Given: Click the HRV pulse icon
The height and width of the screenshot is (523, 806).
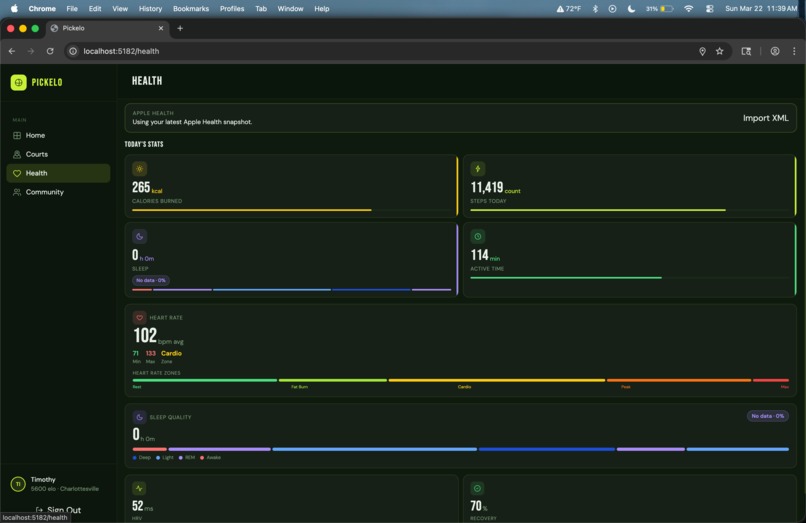Looking at the screenshot, I should (139, 489).
